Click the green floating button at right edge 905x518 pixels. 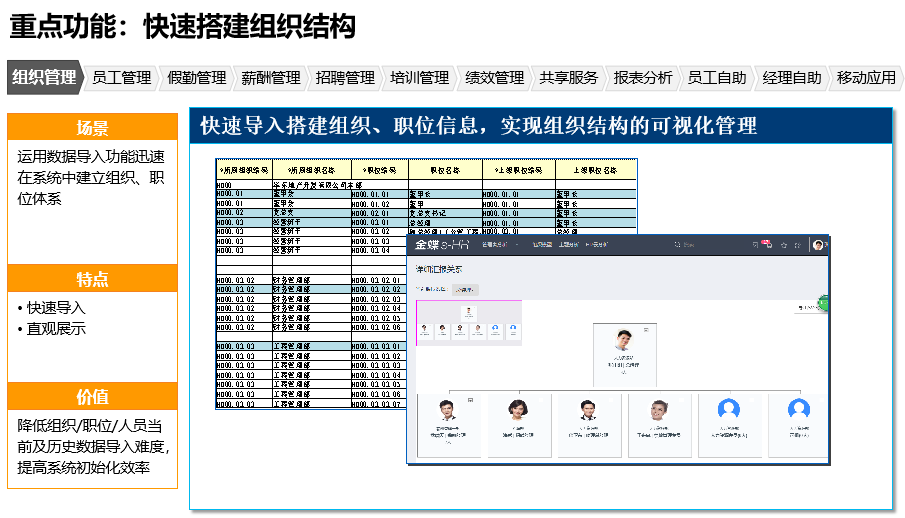pyautogui.click(x=824, y=303)
